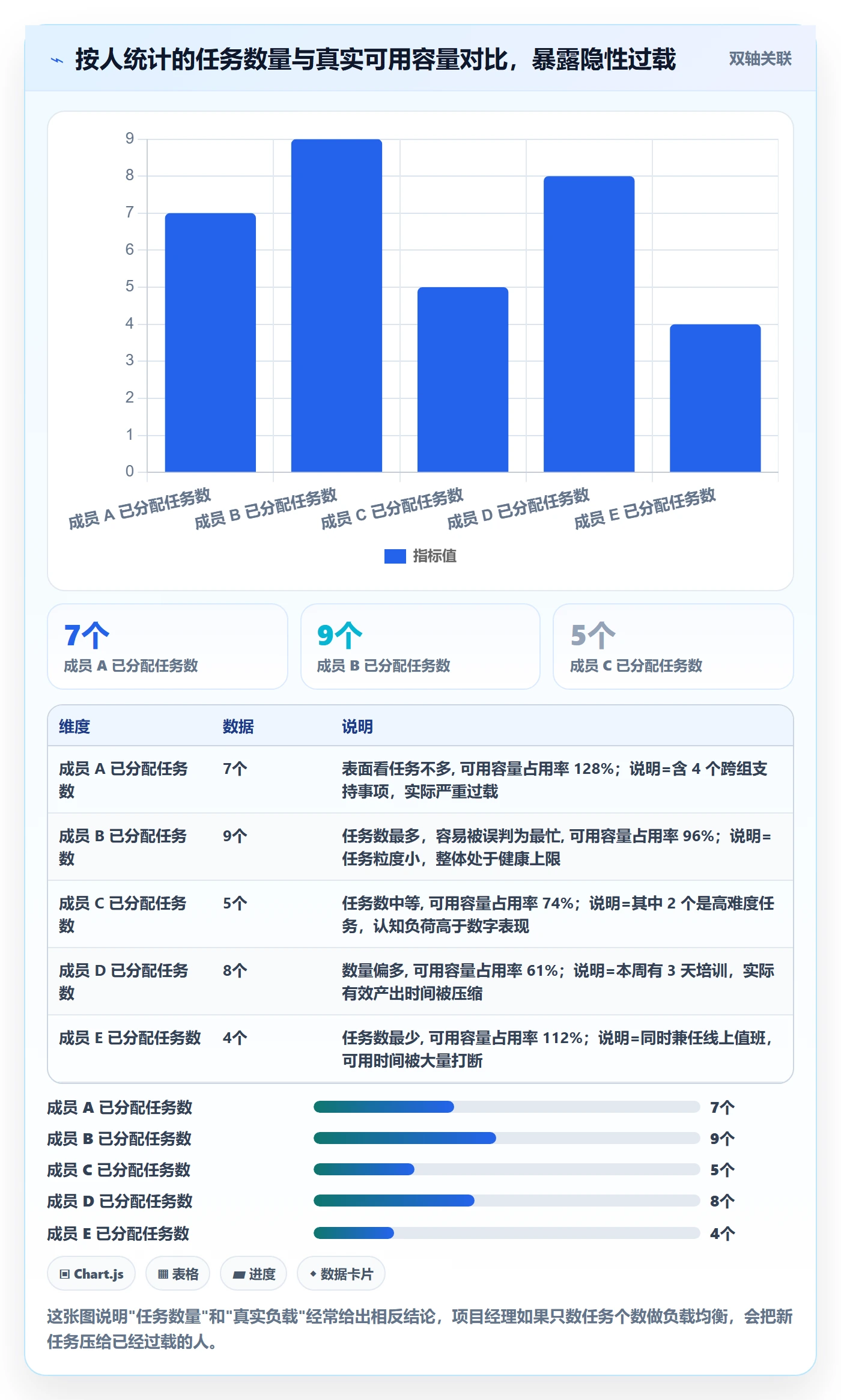The image size is (841, 1400).
Task: Toggle the 指标值 legend color swatch
Action: 395,556
